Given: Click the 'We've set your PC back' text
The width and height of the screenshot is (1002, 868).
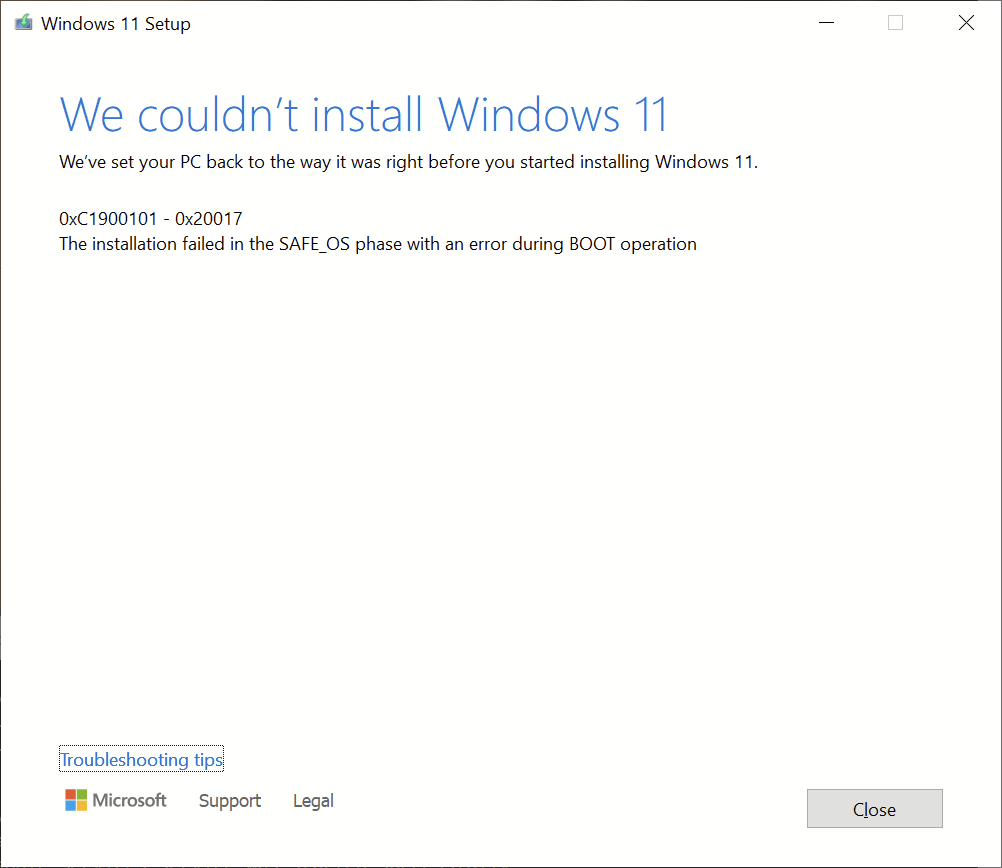Looking at the screenshot, I should coord(408,162).
